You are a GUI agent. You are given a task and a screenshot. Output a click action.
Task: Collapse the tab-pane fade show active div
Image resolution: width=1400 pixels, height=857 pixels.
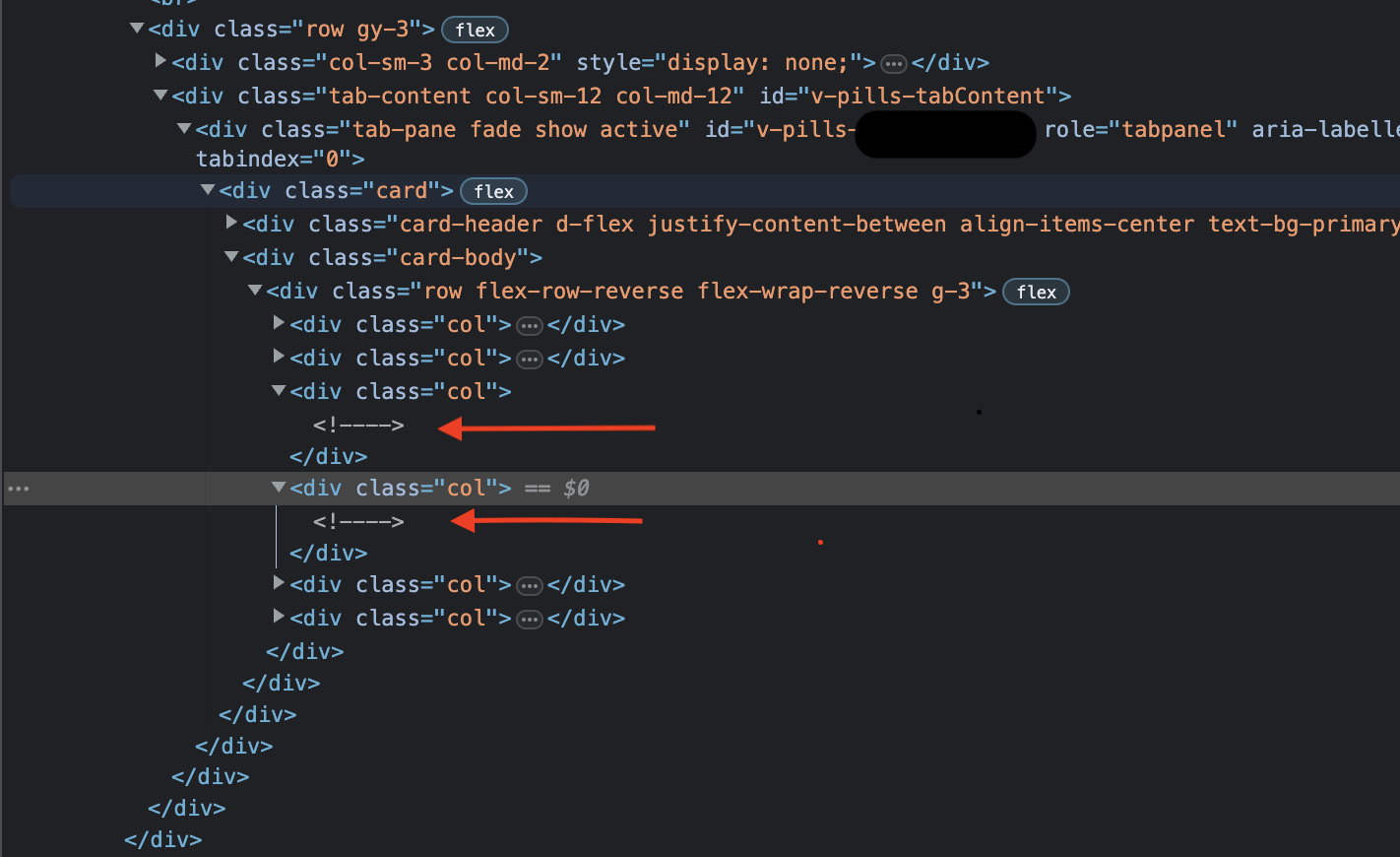pos(184,129)
